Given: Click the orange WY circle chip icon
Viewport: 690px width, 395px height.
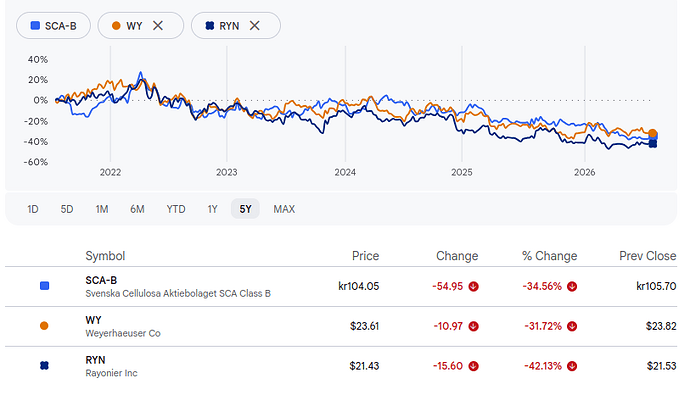Looking at the screenshot, I should pyautogui.click(x=116, y=26).
